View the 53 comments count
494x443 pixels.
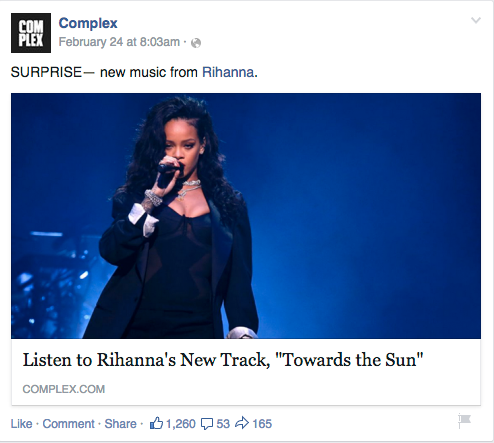point(223,424)
